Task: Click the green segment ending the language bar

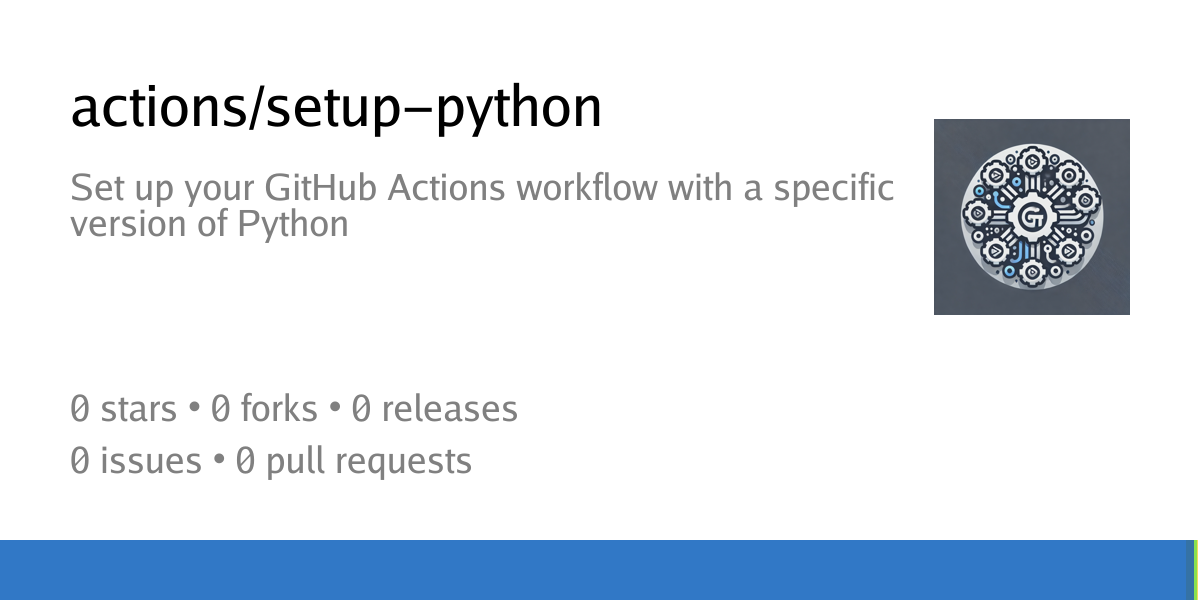Action: click(x=1197, y=570)
